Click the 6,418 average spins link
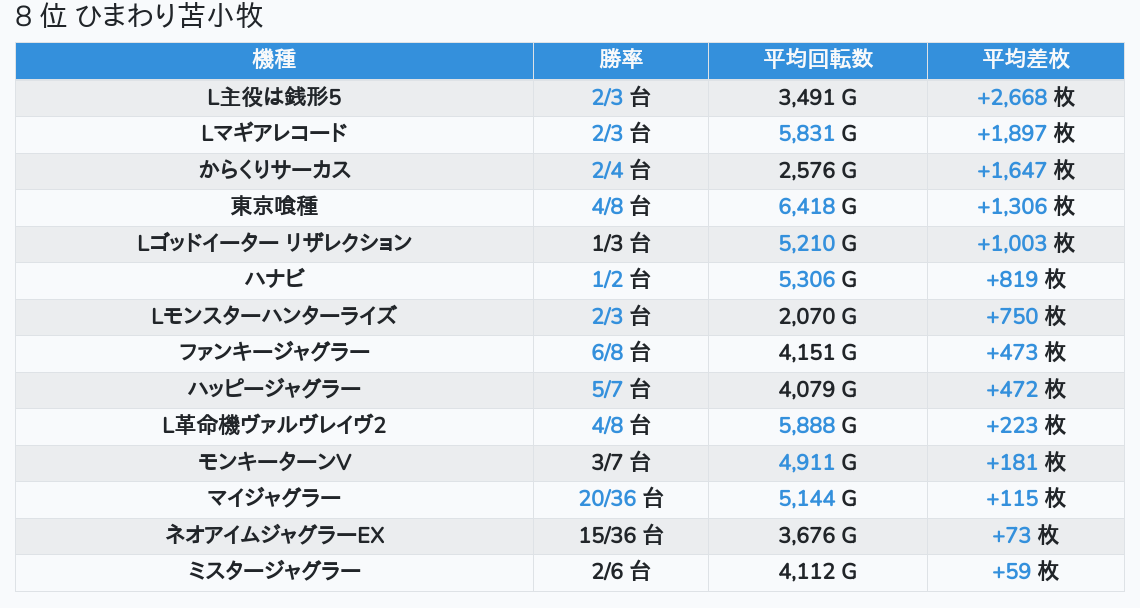1140x608 pixels. 806,207
